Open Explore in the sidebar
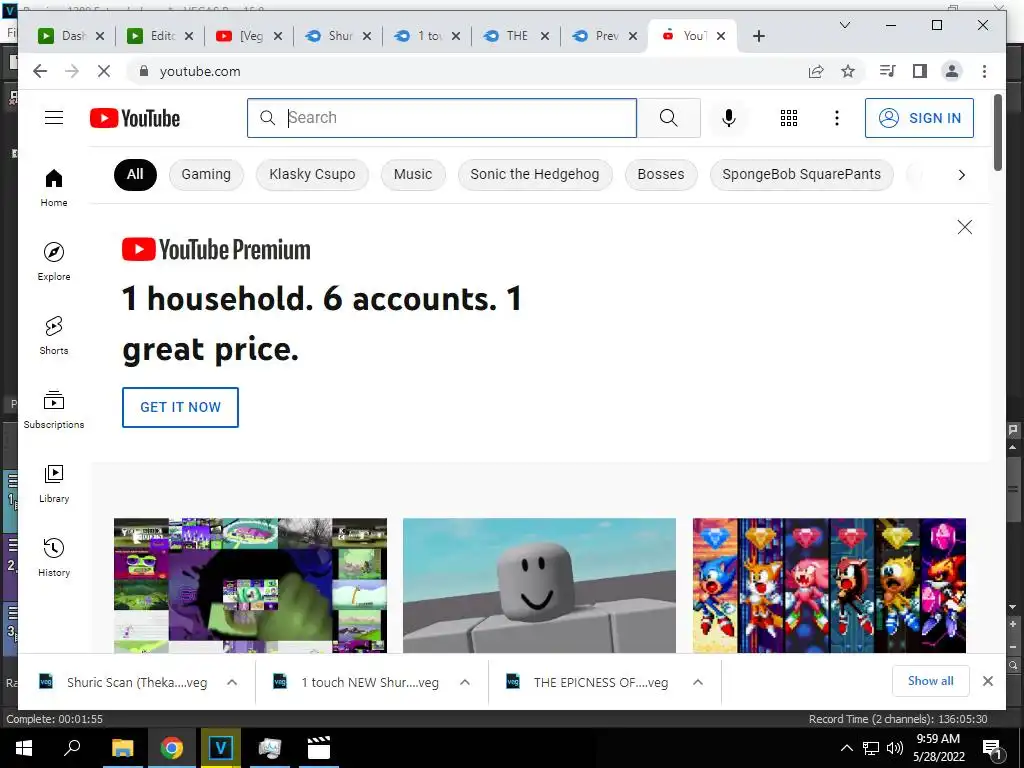This screenshot has width=1024, height=768. pos(54,261)
